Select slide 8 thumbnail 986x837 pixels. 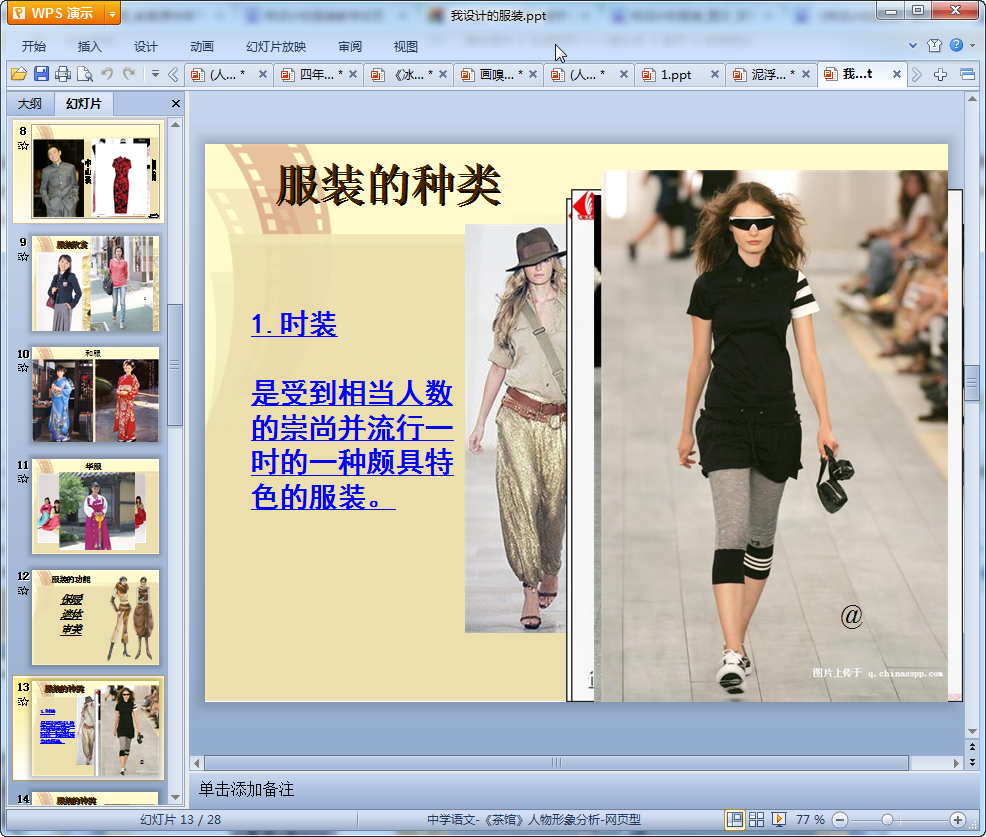(x=95, y=171)
